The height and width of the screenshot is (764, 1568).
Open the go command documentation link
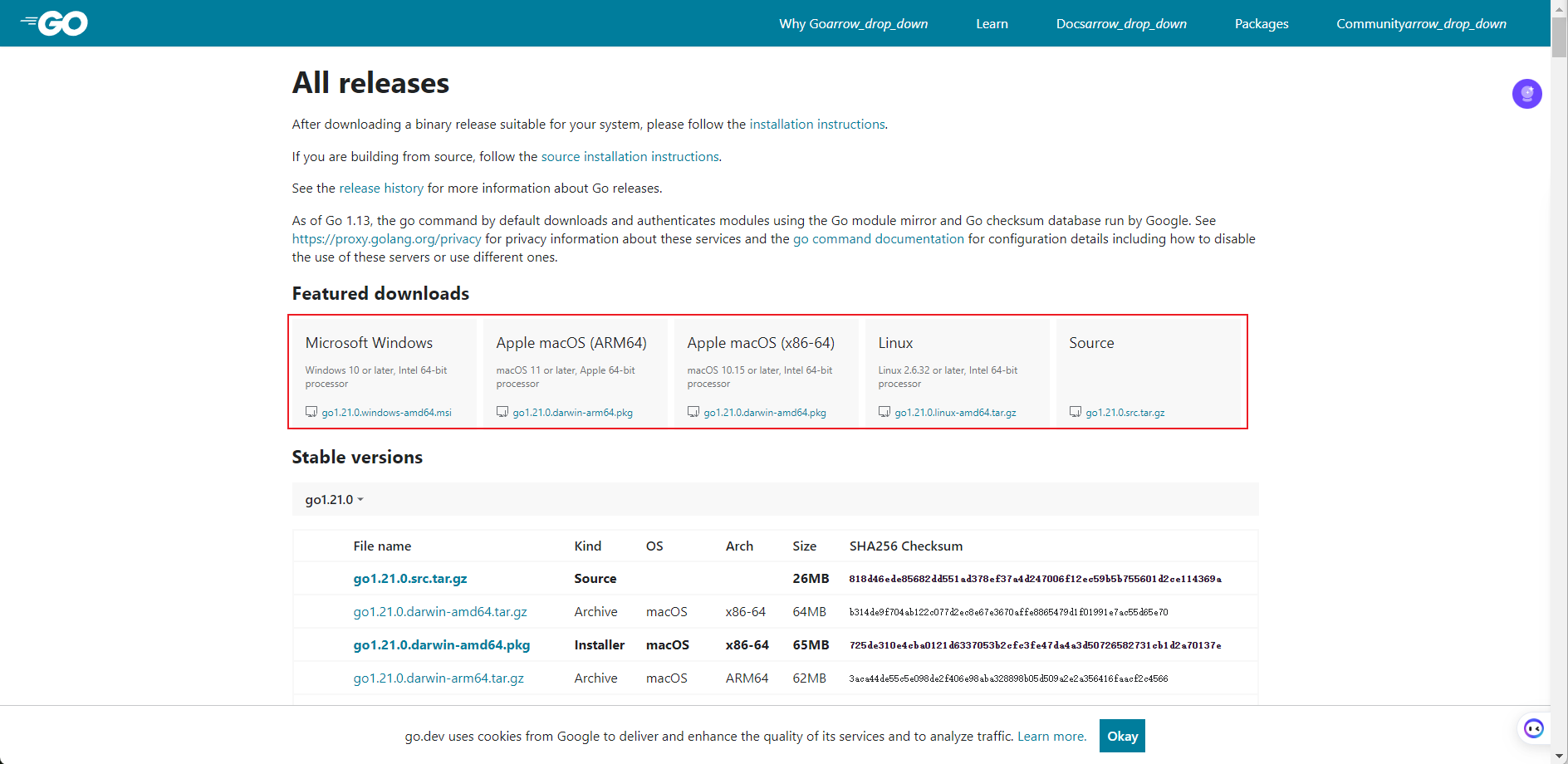pyautogui.click(x=879, y=239)
